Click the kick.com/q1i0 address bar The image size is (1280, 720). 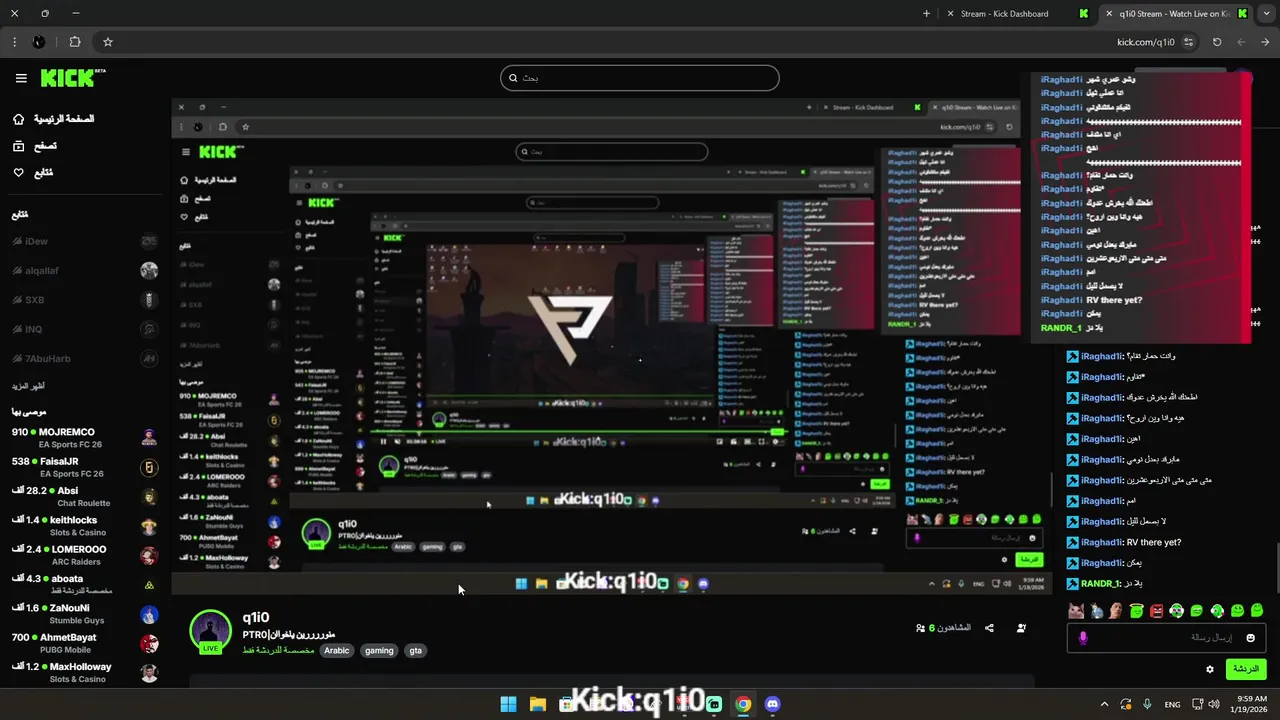pyautogui.click(x=1146, y=42)
